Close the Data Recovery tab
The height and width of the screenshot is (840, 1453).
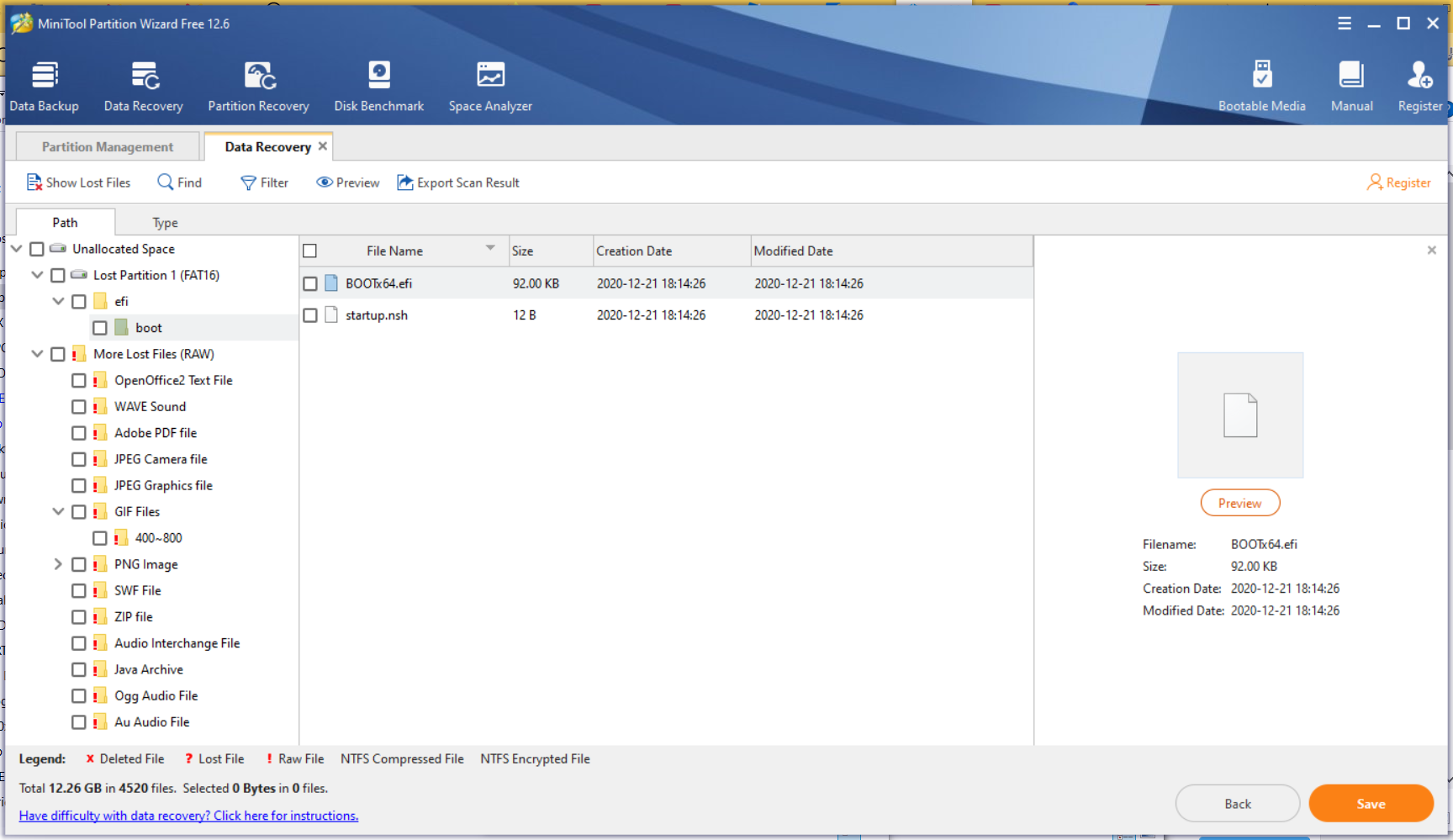[323, 145]
